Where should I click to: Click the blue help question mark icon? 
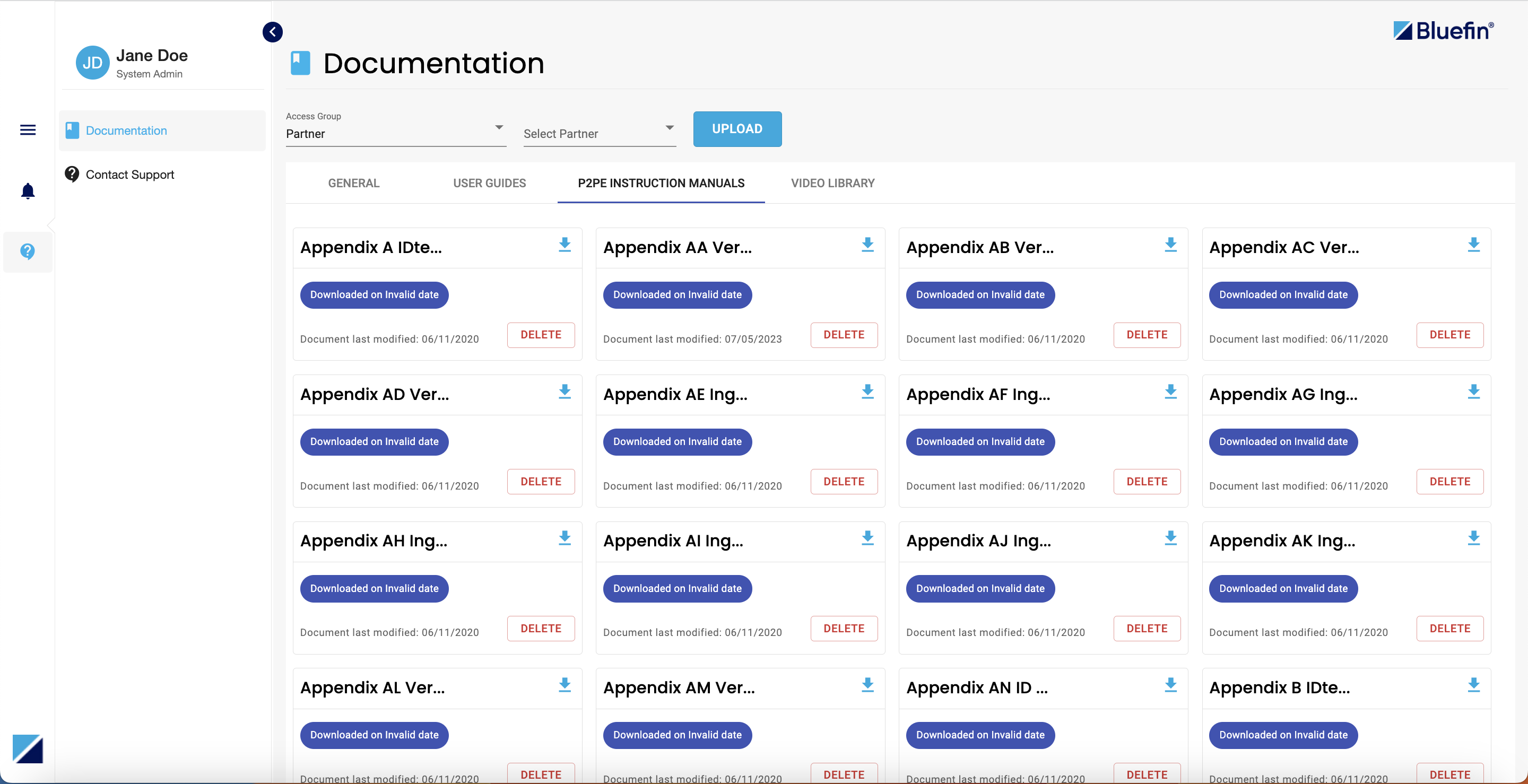click(28, 251)
